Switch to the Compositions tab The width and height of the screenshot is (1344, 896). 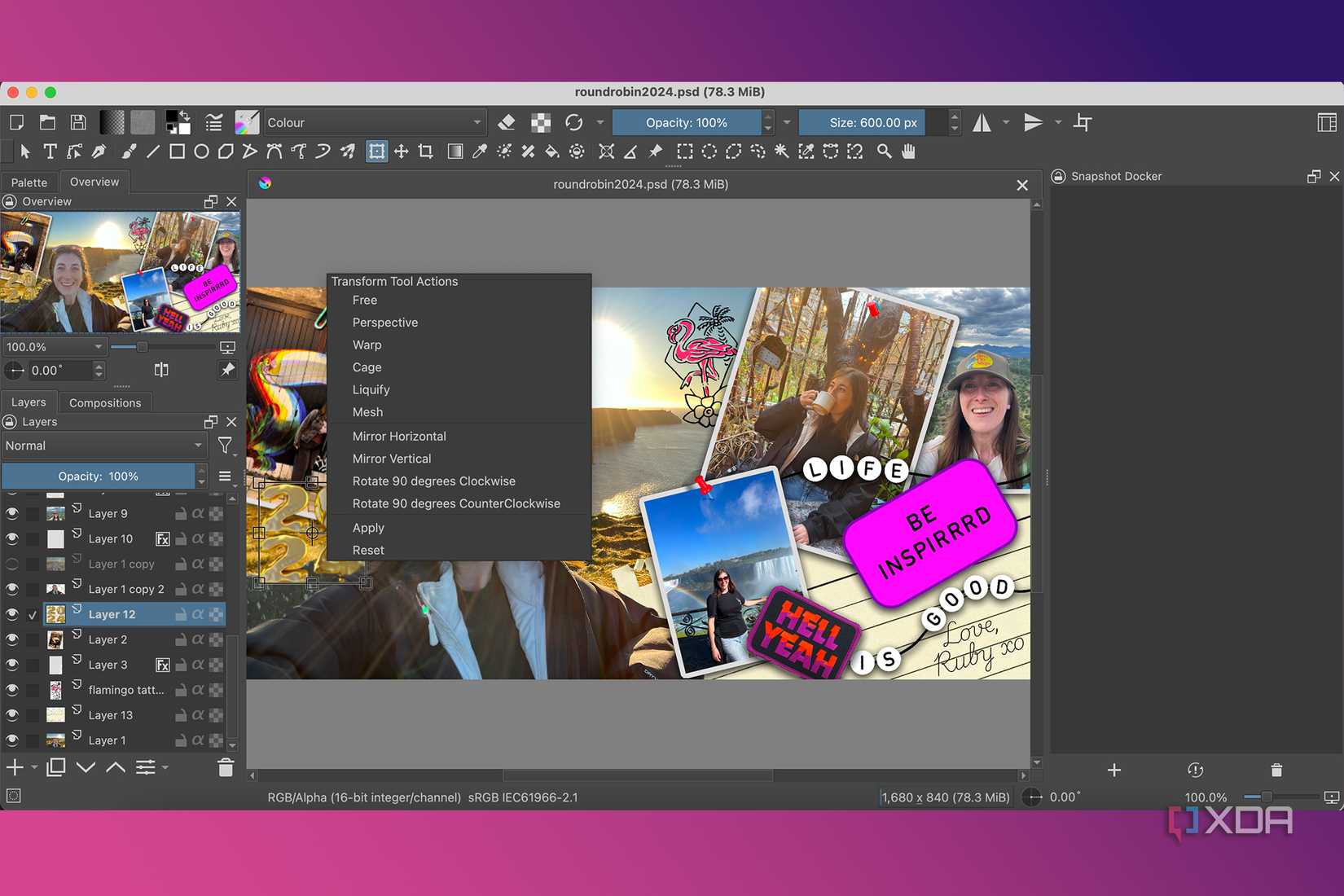pos(105,402)
